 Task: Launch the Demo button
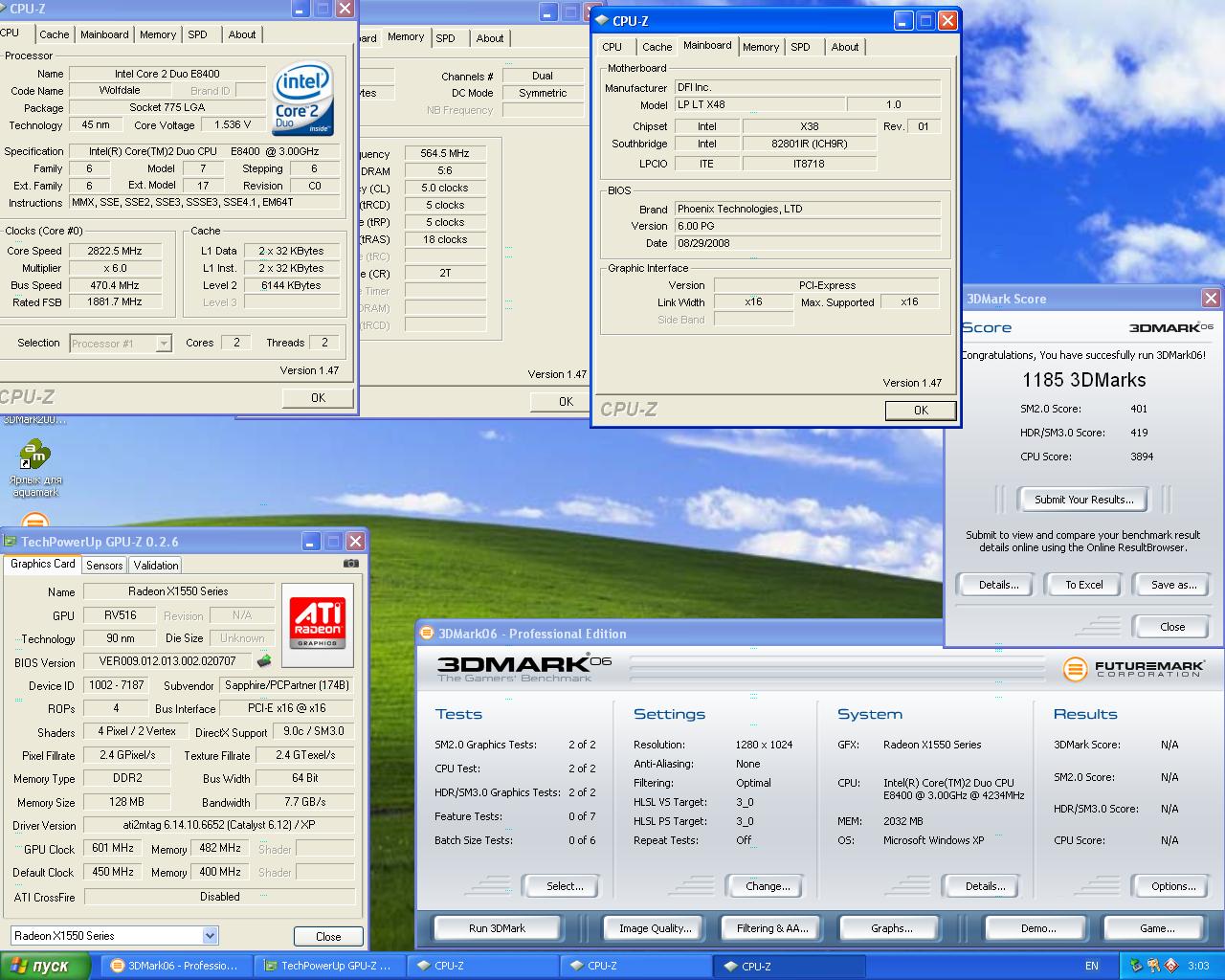coord(1038,928)
